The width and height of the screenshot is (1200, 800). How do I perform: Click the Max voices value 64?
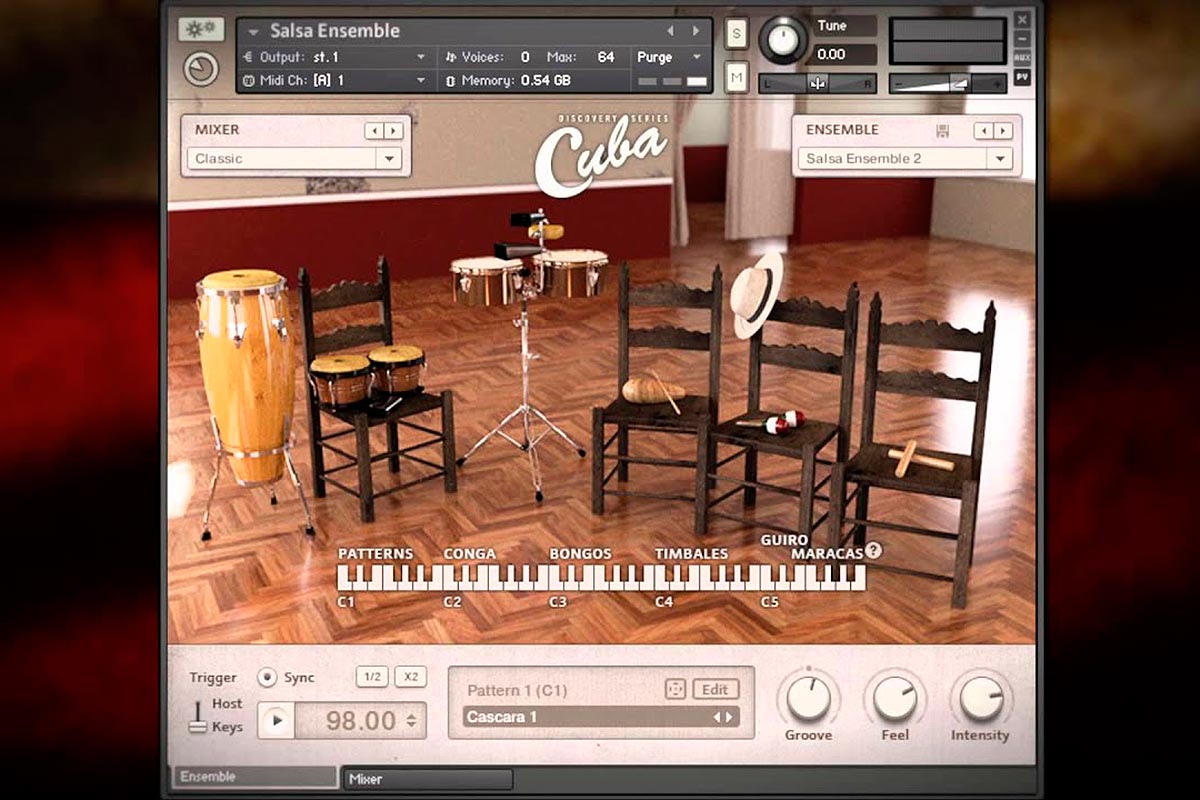[x=606, y=57]
